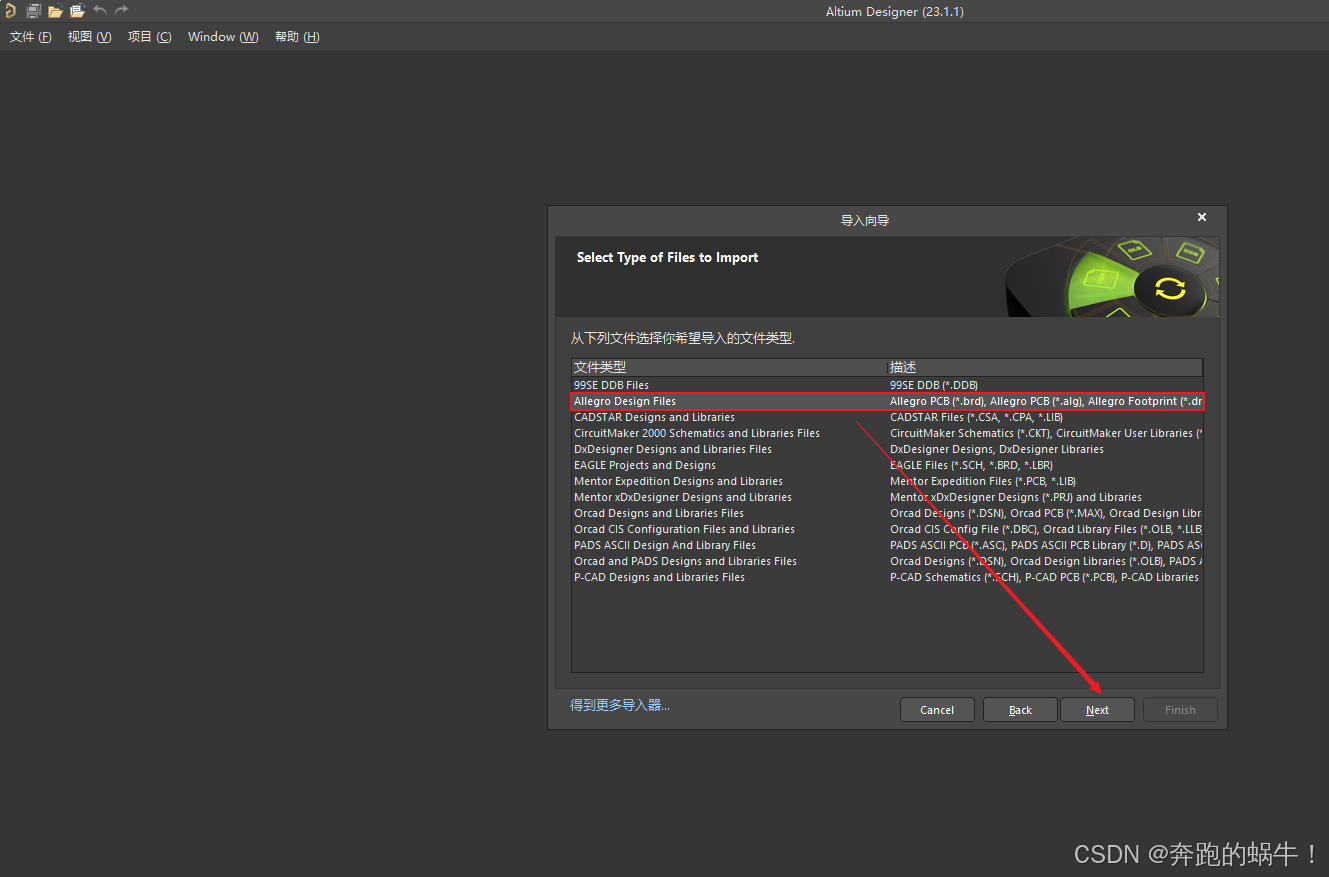Open the 视图 (V) menu
Screen dimensions: 1329x877
click(89, 37)
